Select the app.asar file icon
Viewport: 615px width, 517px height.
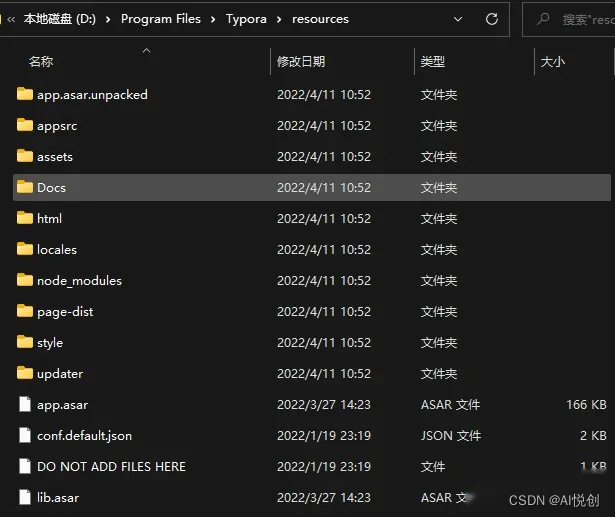pos(25,404)
